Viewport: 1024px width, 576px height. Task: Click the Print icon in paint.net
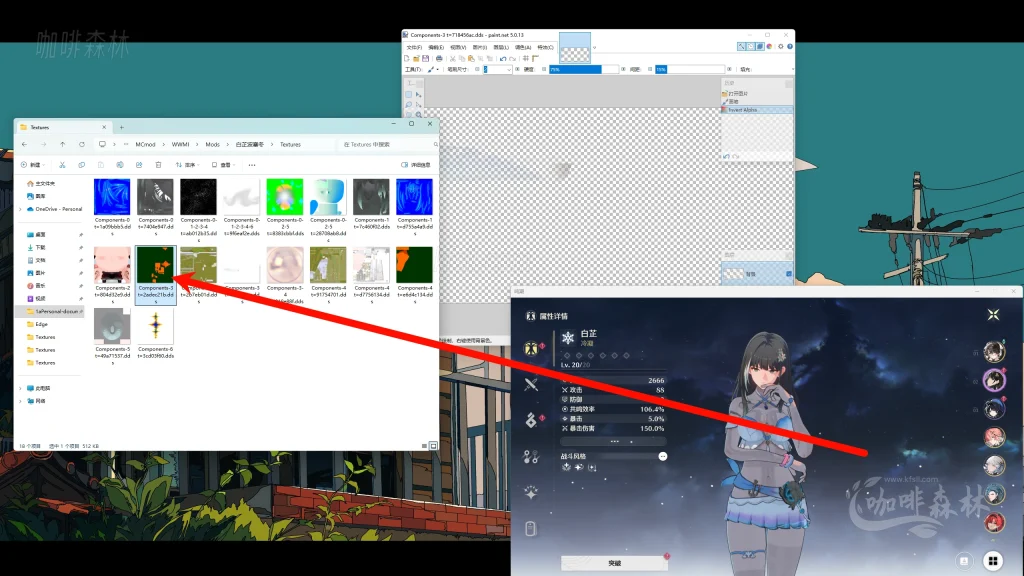click(x=439, y=58)
